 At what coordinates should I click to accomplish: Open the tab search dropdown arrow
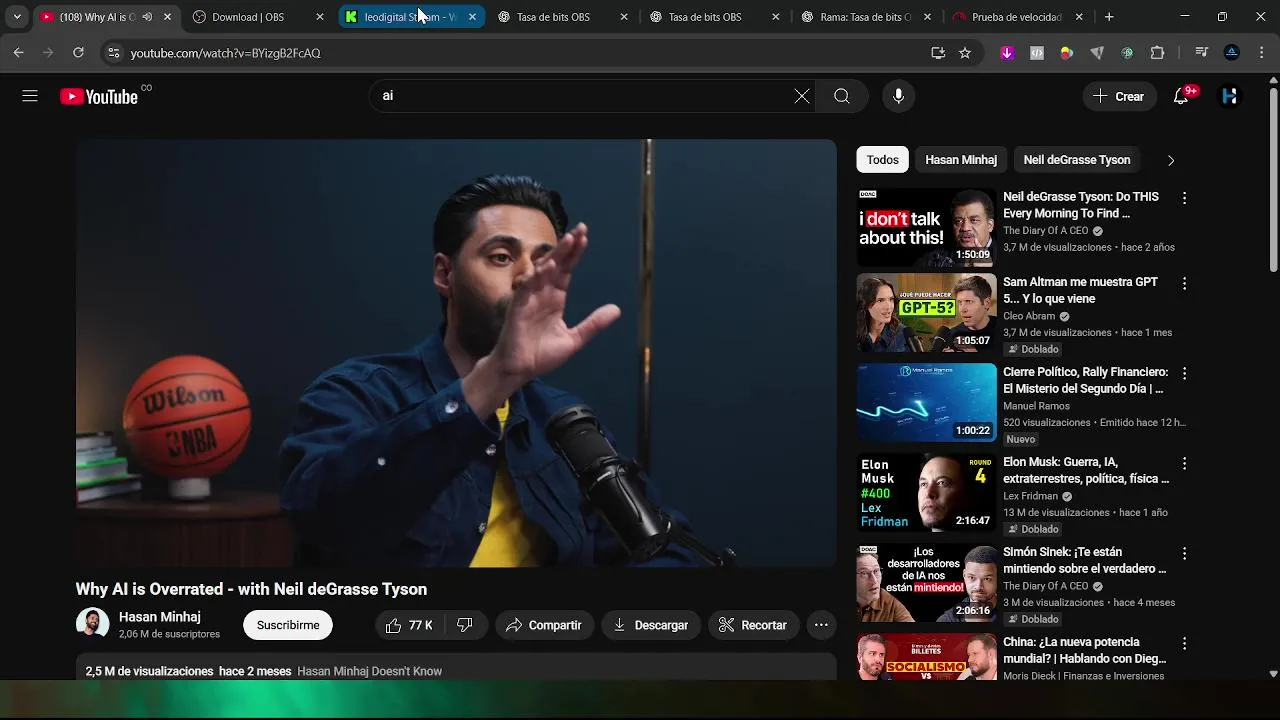17,17
